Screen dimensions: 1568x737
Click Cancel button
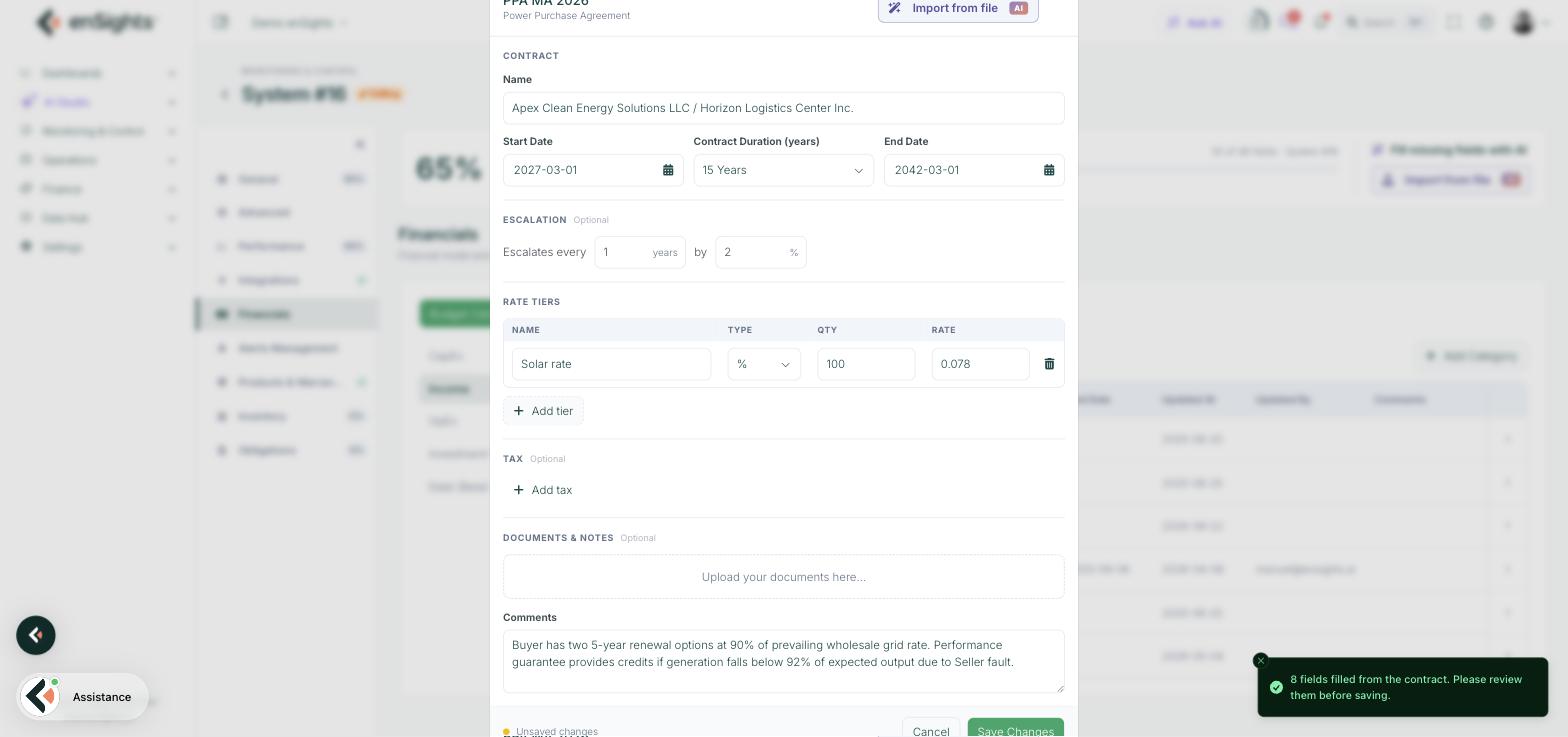[x=931, y=730]
